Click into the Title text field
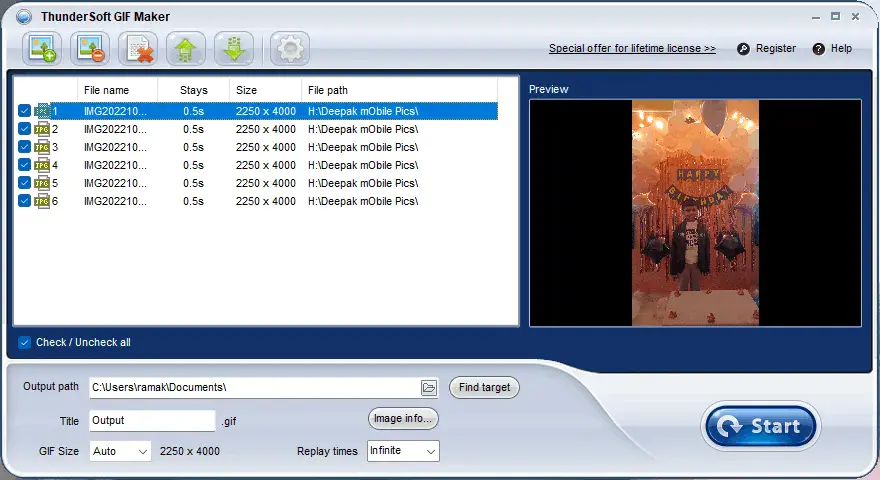Screen dimensions: 880x480 click(x=152, y=421)
